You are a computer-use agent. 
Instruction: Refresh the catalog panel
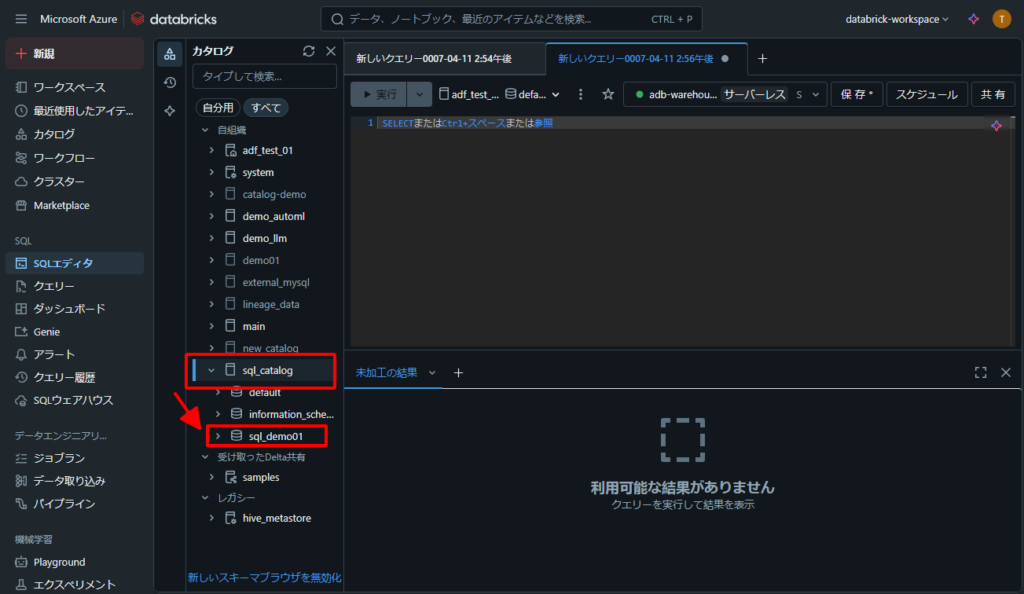[309, 51]
